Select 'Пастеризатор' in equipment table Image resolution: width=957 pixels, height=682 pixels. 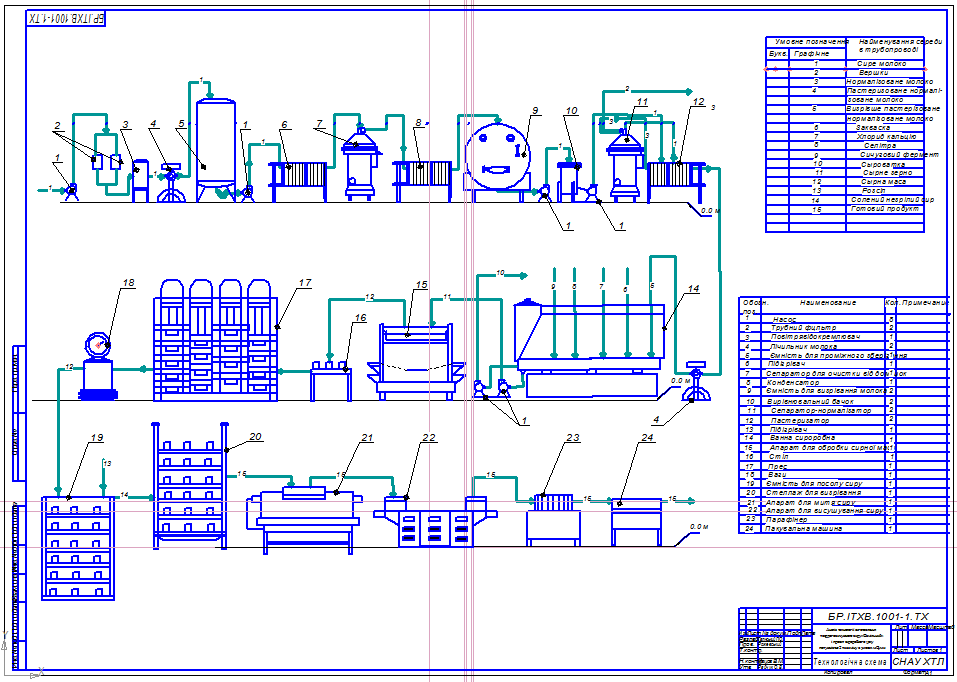tap(800, 421)
